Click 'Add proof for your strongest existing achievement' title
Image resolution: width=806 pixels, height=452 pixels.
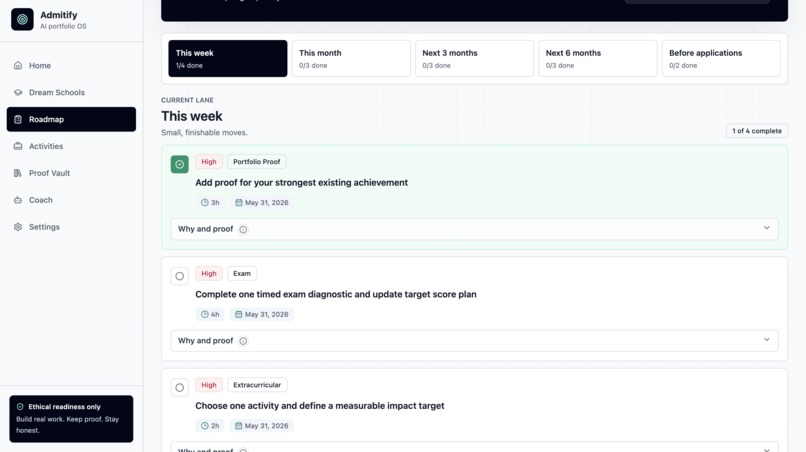click(x=301, y=183)
